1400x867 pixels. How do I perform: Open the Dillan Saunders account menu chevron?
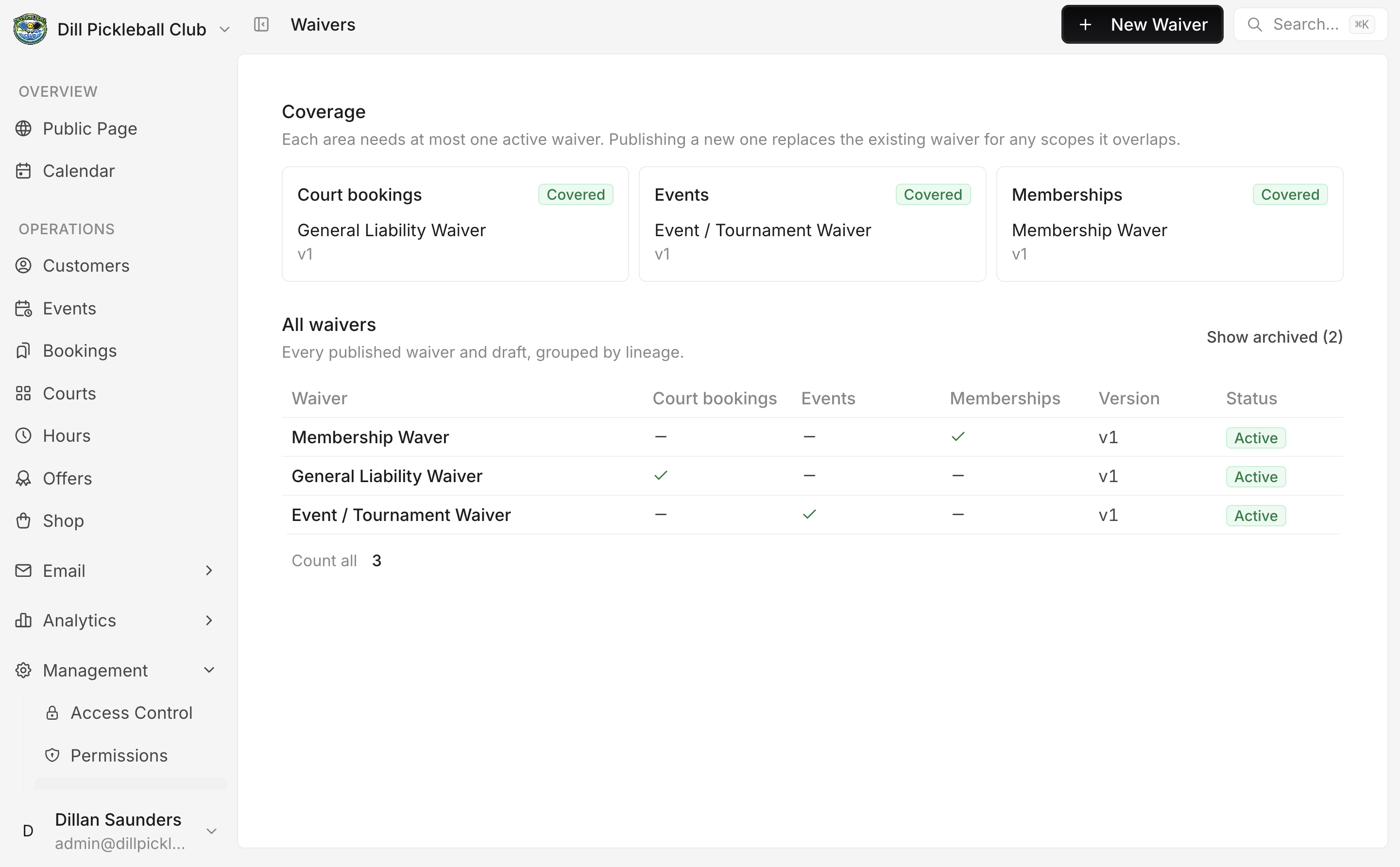click(211, 831)
